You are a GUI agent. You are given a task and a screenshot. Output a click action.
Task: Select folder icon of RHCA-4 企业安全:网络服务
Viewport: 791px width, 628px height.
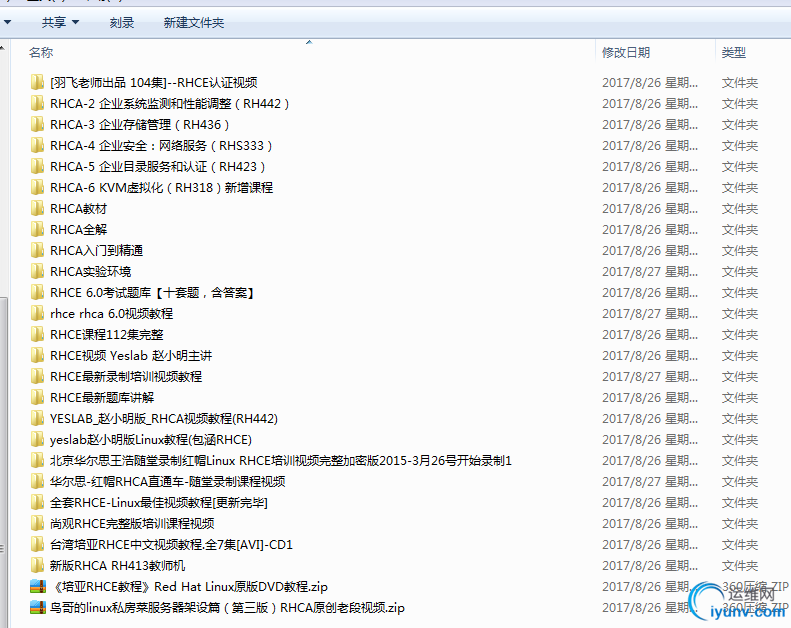coord(37,145)
